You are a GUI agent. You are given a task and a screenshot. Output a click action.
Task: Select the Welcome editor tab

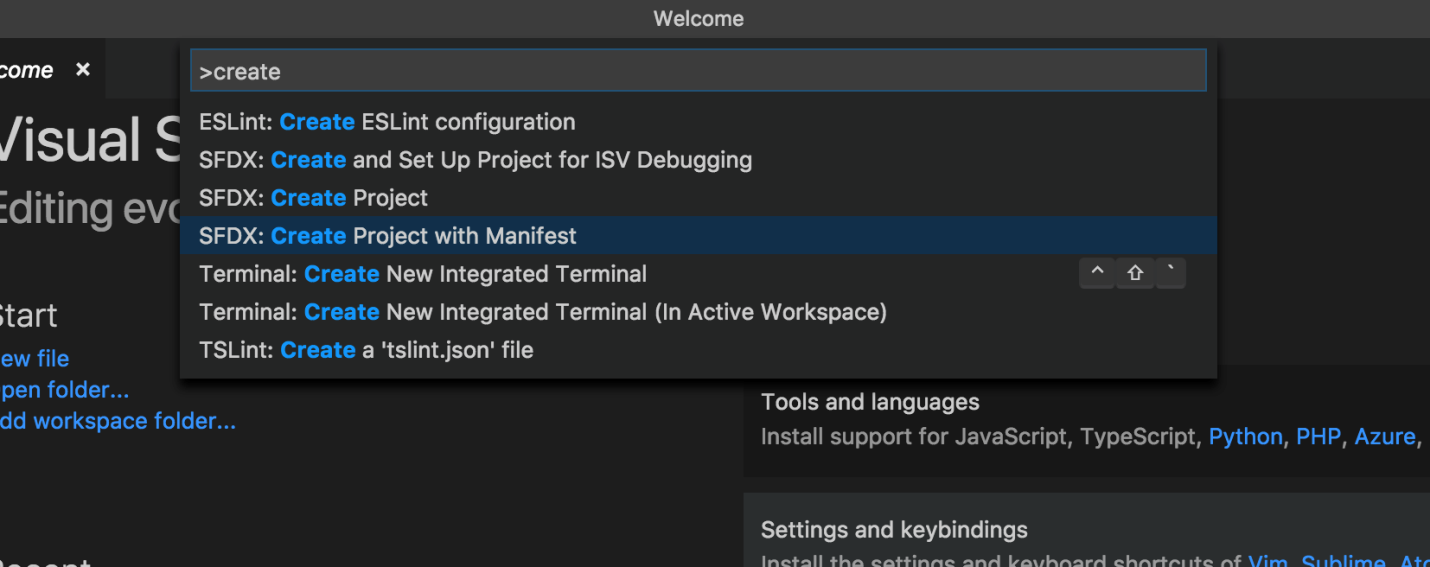pos(27,70)
